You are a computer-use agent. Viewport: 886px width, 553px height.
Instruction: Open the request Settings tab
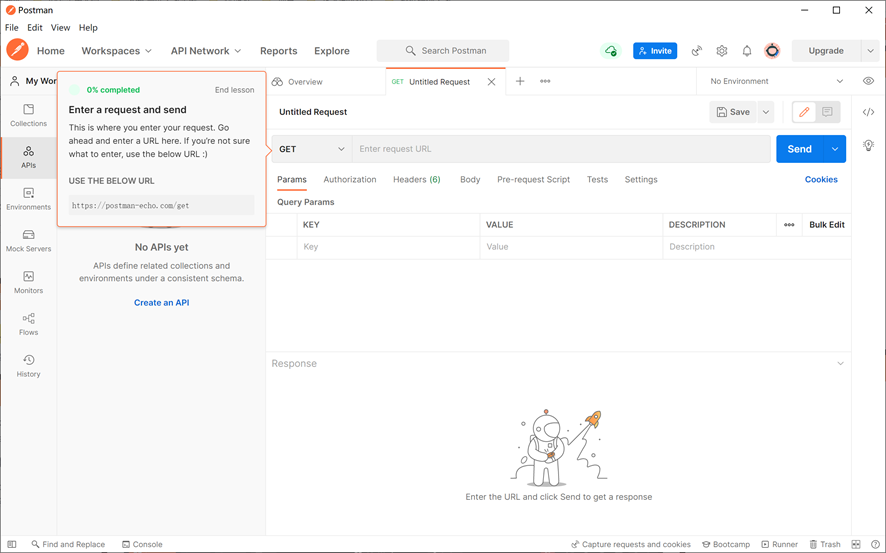(x=641, y=180)
